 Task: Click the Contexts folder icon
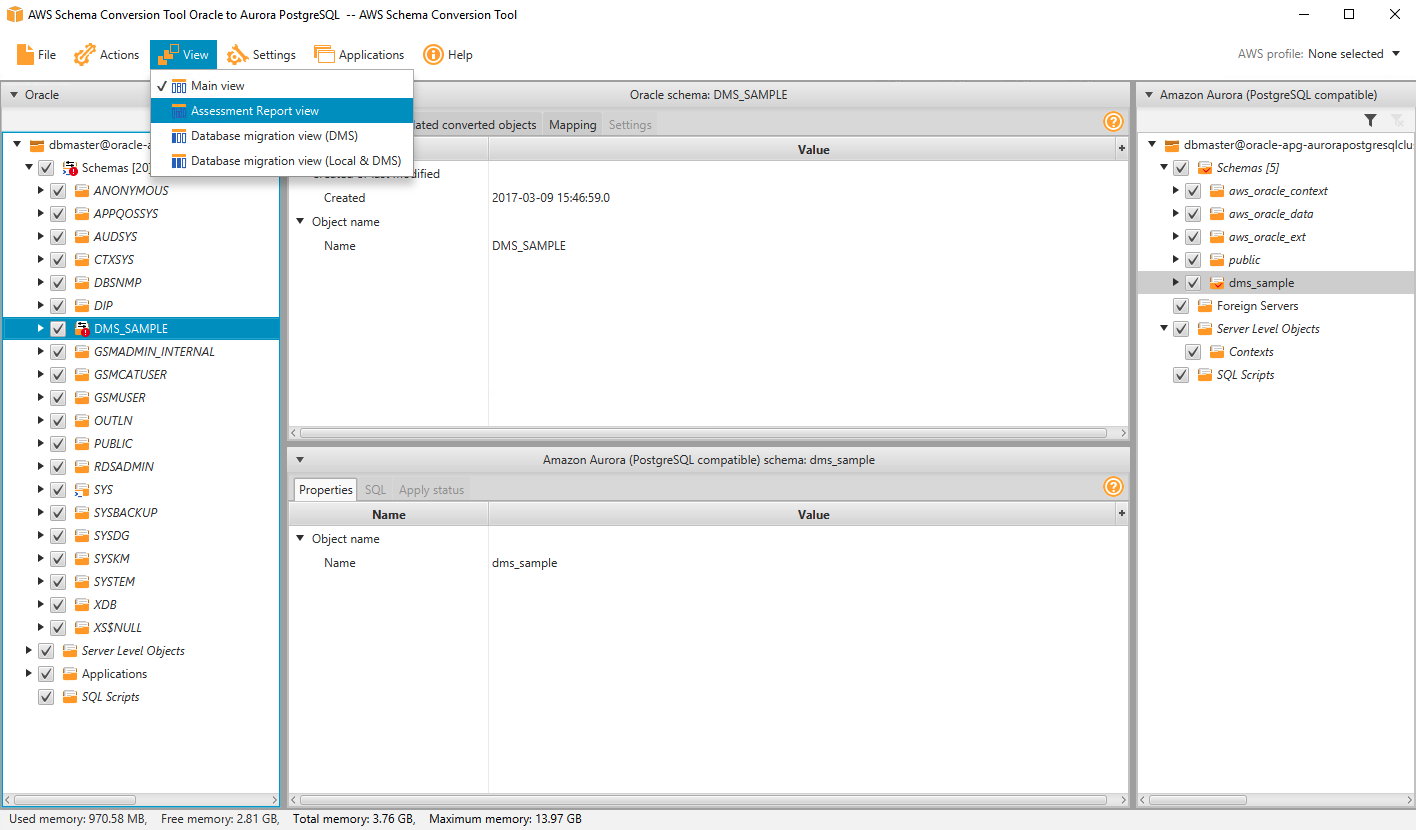(x=1217, y=352)
